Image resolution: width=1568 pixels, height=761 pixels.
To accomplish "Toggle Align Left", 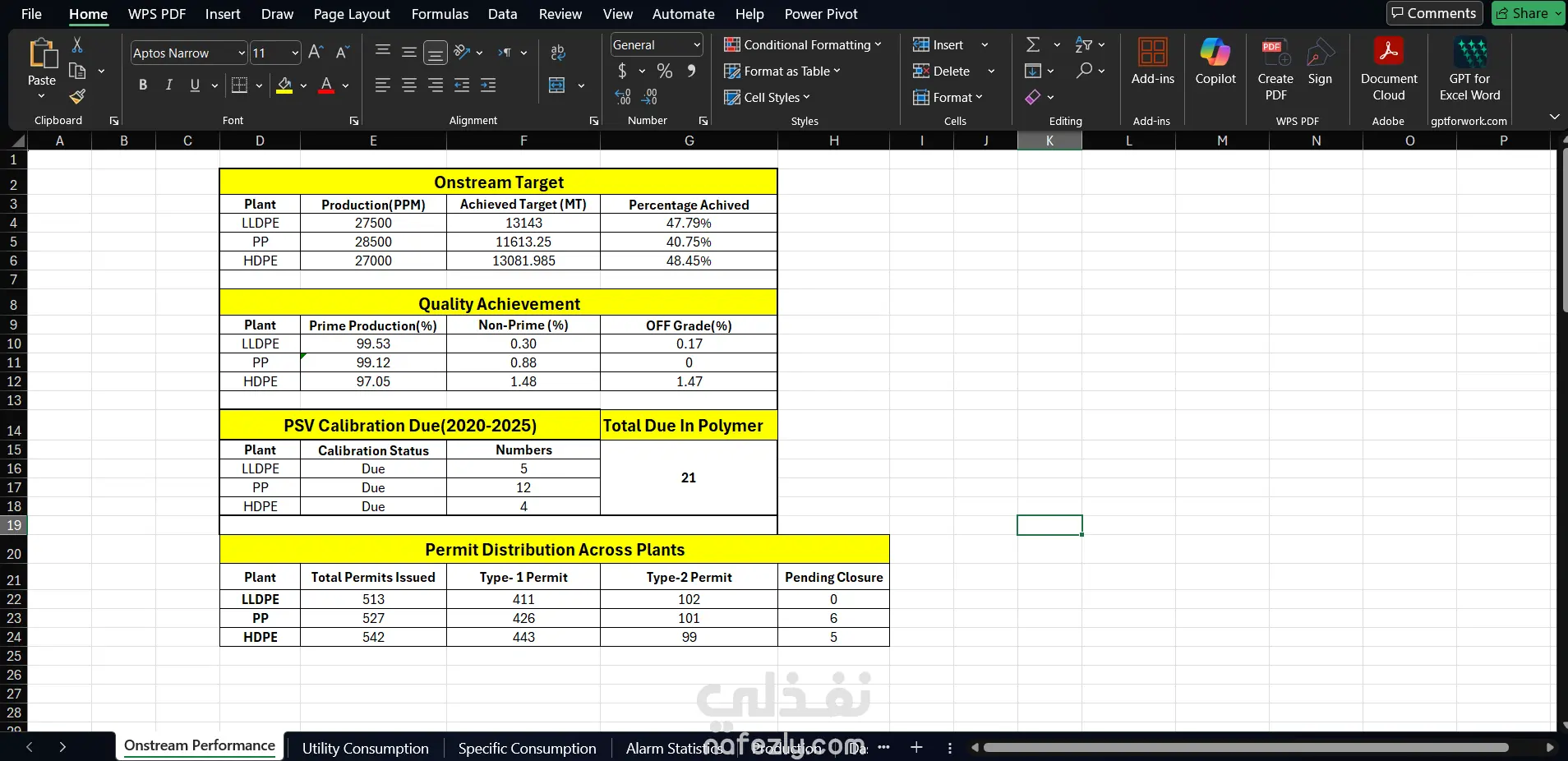I will pyautogui.click(x=383, y=85).
